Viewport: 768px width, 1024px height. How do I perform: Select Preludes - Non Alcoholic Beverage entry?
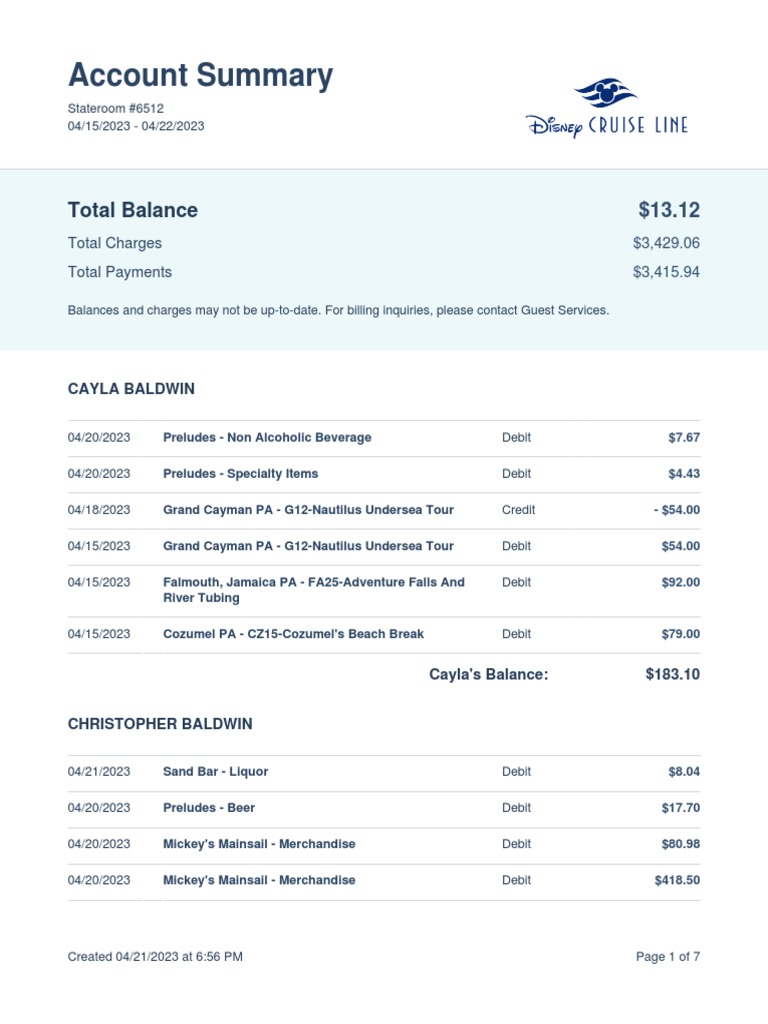pyautogui.click(x=267, y=438)
